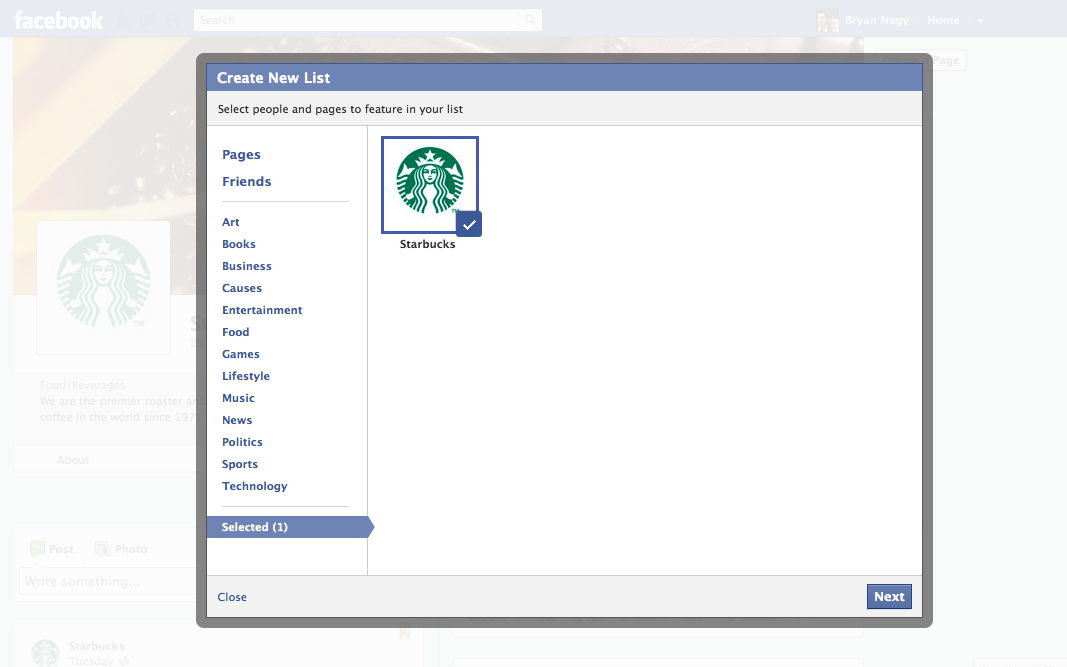Pick the Music category
This screenshot has height=667, width=1067.
point(238,398)
